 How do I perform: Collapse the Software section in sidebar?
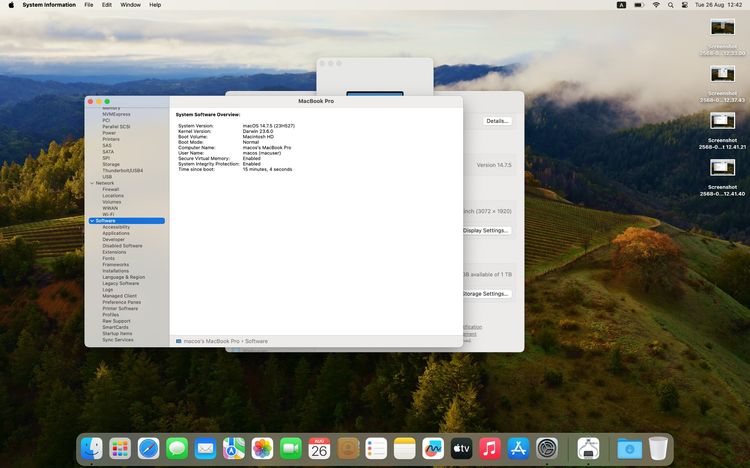click(x=92, y=221)
